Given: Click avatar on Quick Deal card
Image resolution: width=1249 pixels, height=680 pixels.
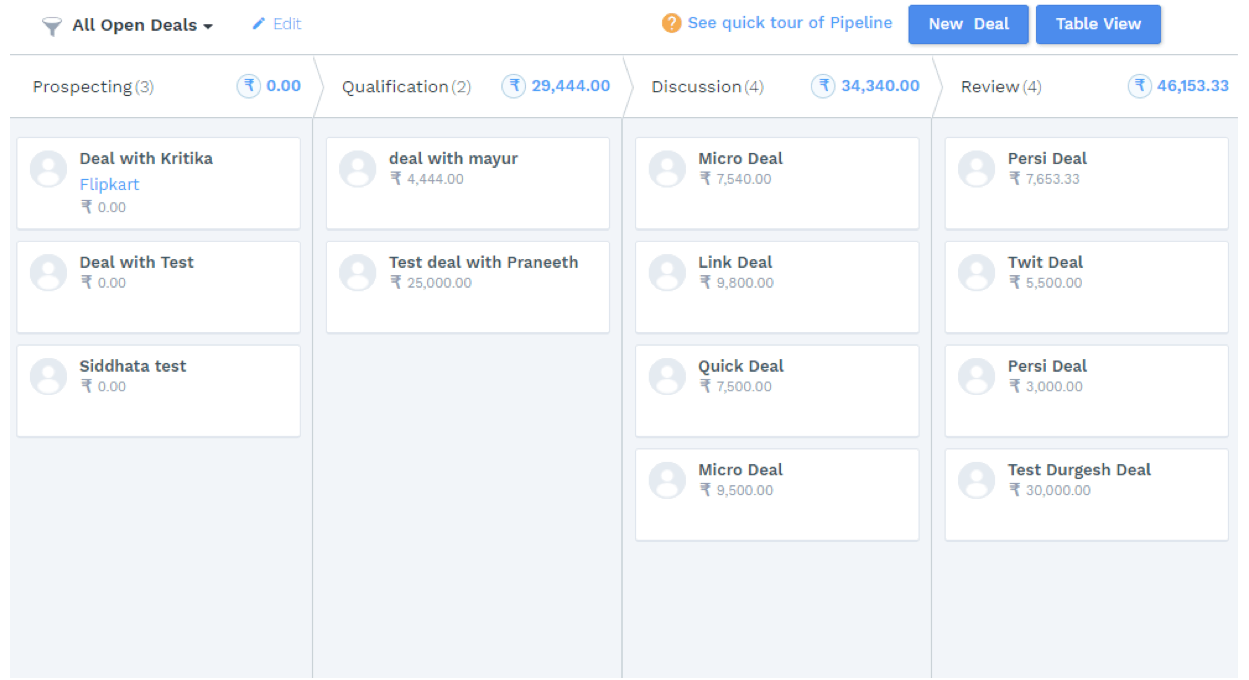Looking at the screenshot, I should 667,377.
